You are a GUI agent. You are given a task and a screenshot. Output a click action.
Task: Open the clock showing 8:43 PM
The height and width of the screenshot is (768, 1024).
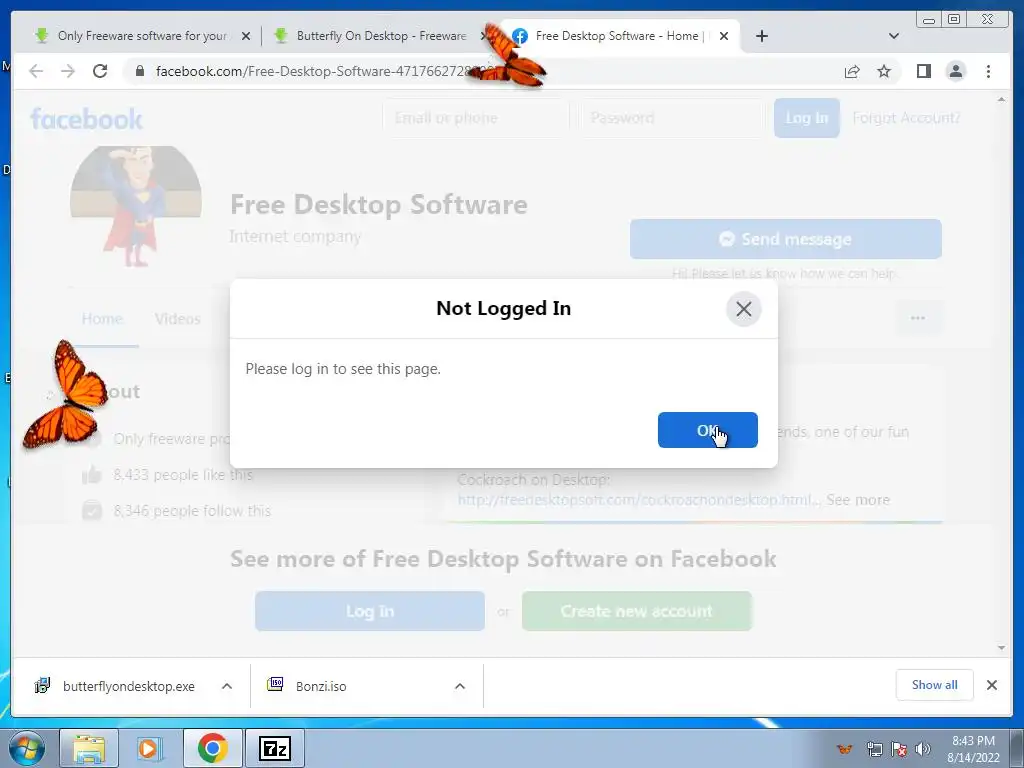coord(973,749)
